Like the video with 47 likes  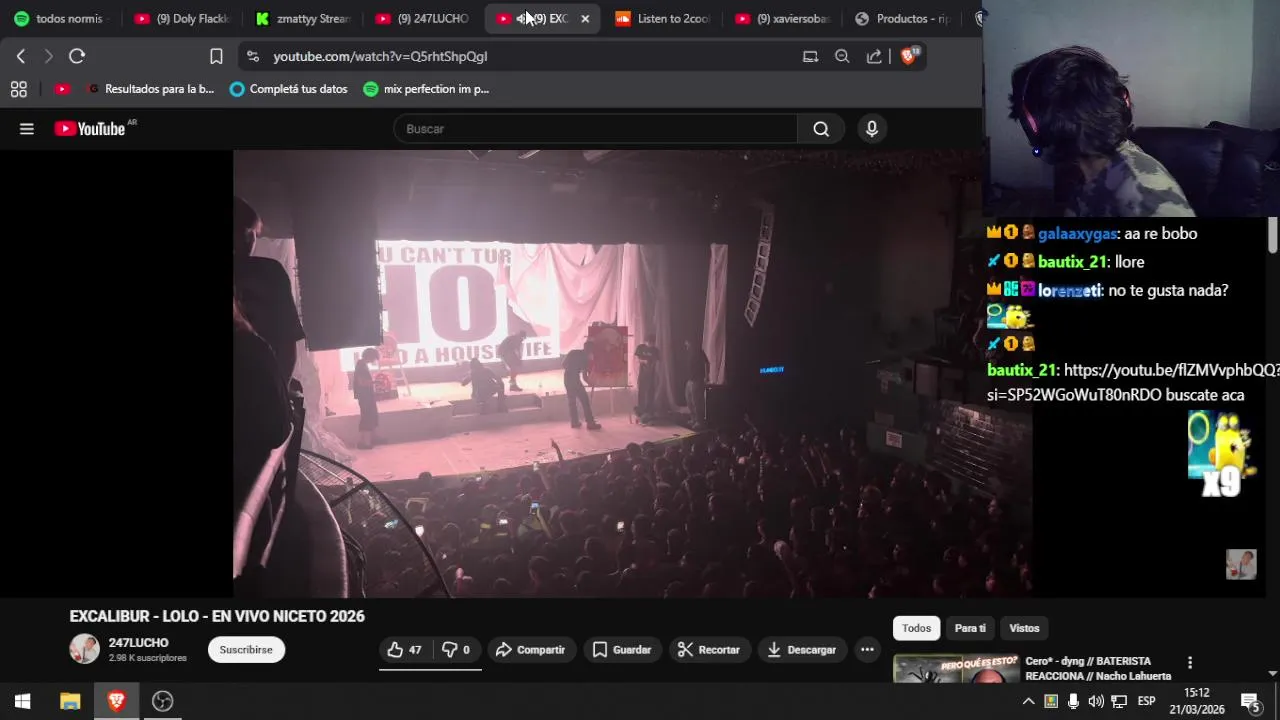point(405,650)
